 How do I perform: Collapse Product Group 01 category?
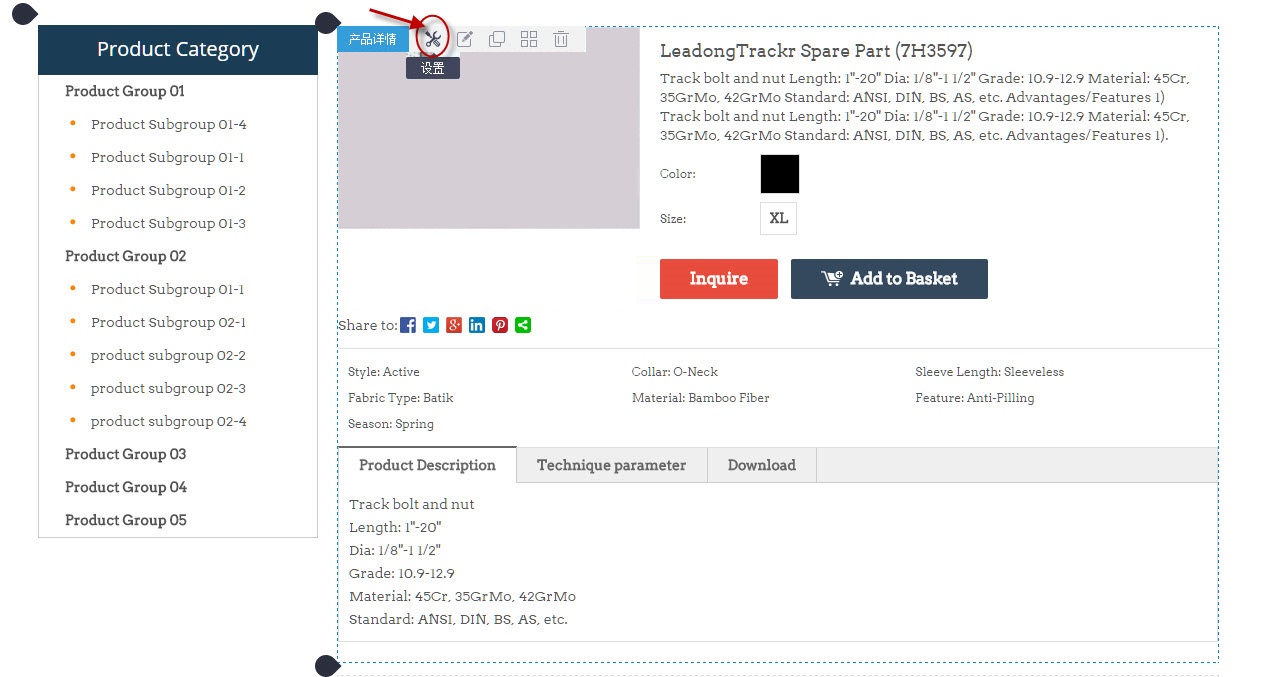[x=125, y=91]
